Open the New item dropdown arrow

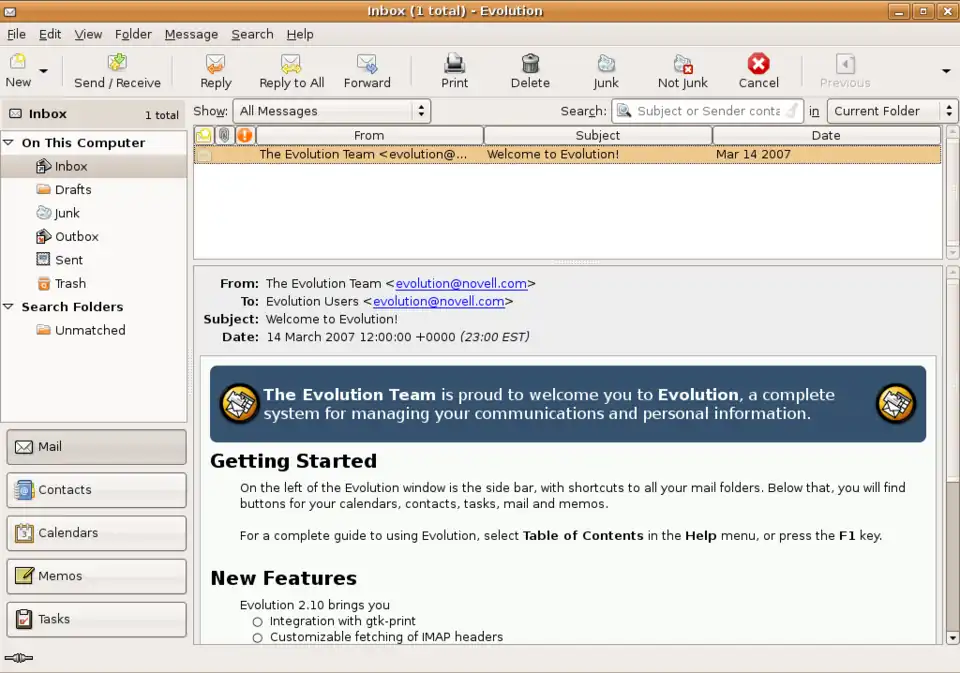tap(43, 72)
